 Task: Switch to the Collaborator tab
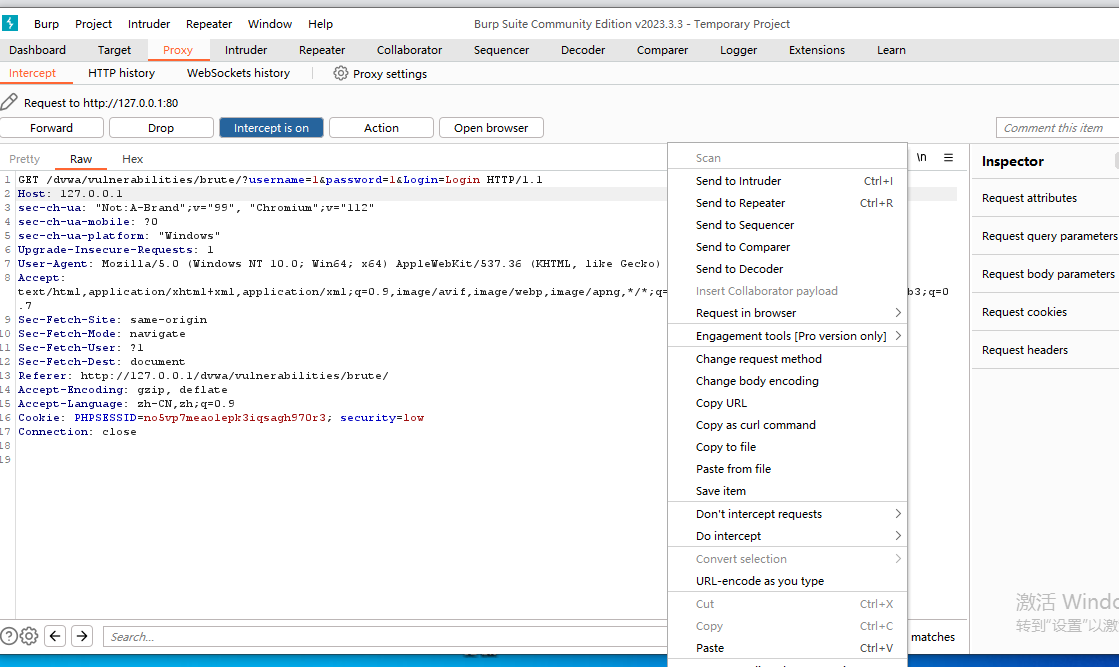click(x=410, y=50)
